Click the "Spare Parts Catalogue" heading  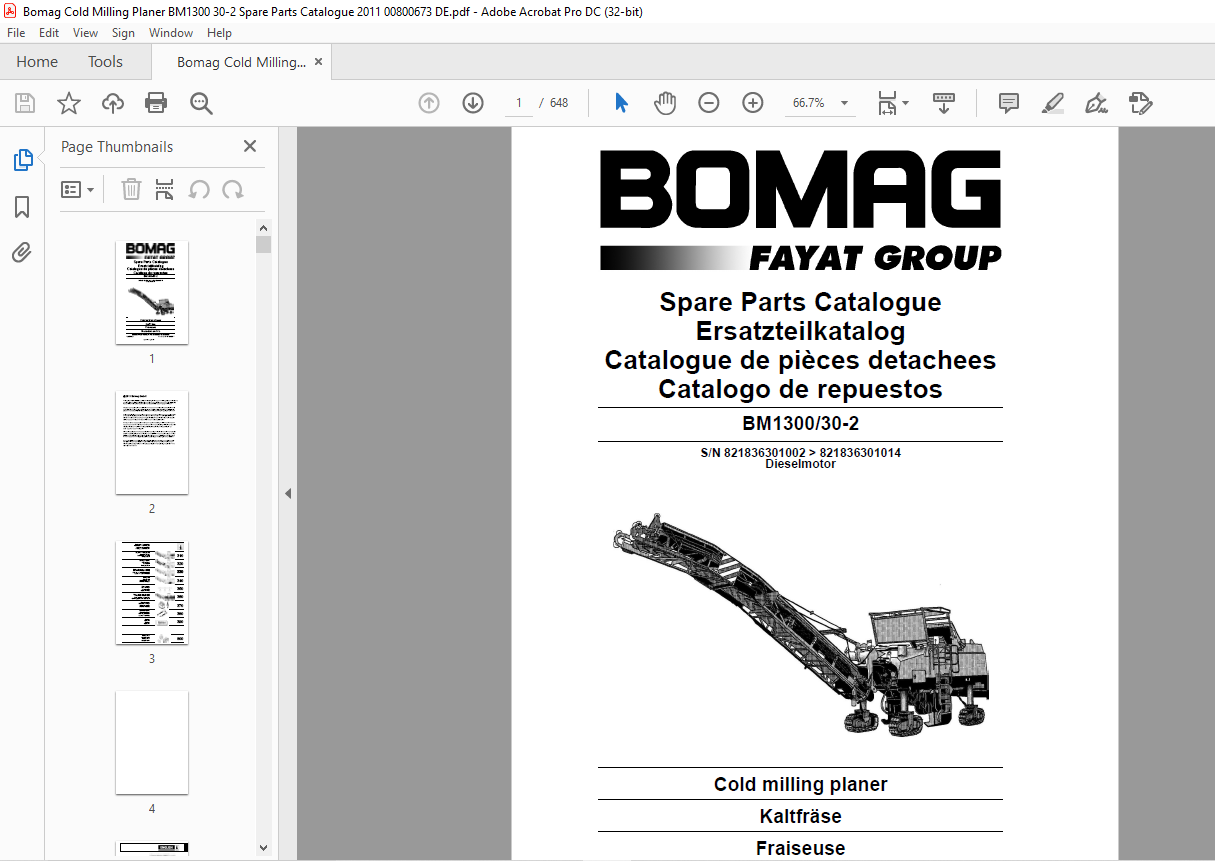click(800, 302)
